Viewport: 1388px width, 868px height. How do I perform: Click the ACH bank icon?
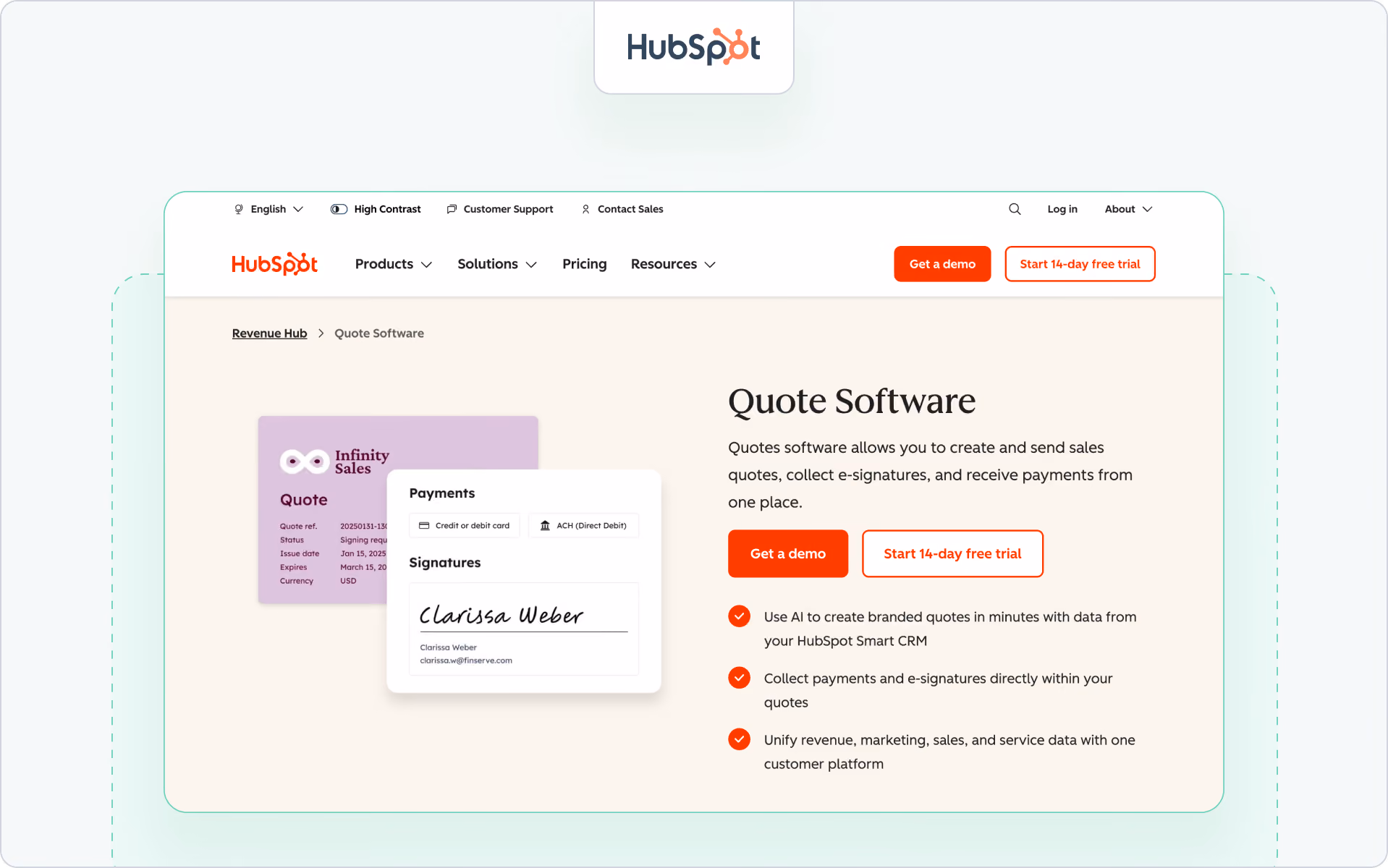545,526
